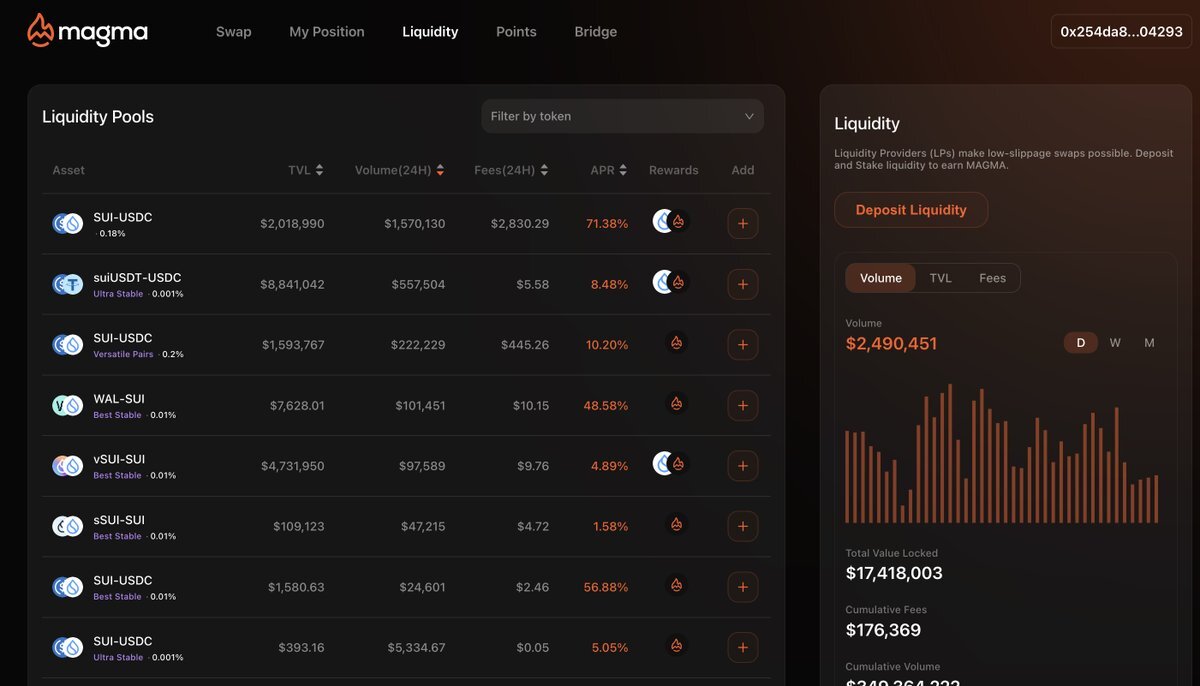The image size is (1200, 686).
Task: Switch the chart to W weekly range
Action: pos(1115,343)
